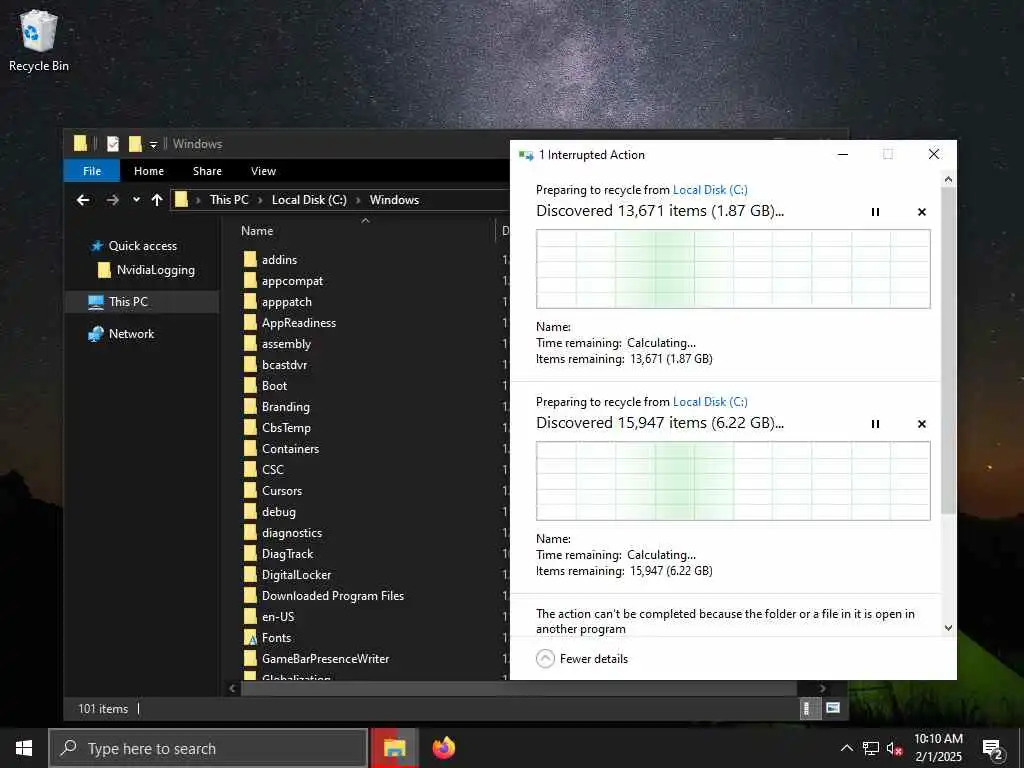
Task: Go forward in File Explorer
Action: 112,200
